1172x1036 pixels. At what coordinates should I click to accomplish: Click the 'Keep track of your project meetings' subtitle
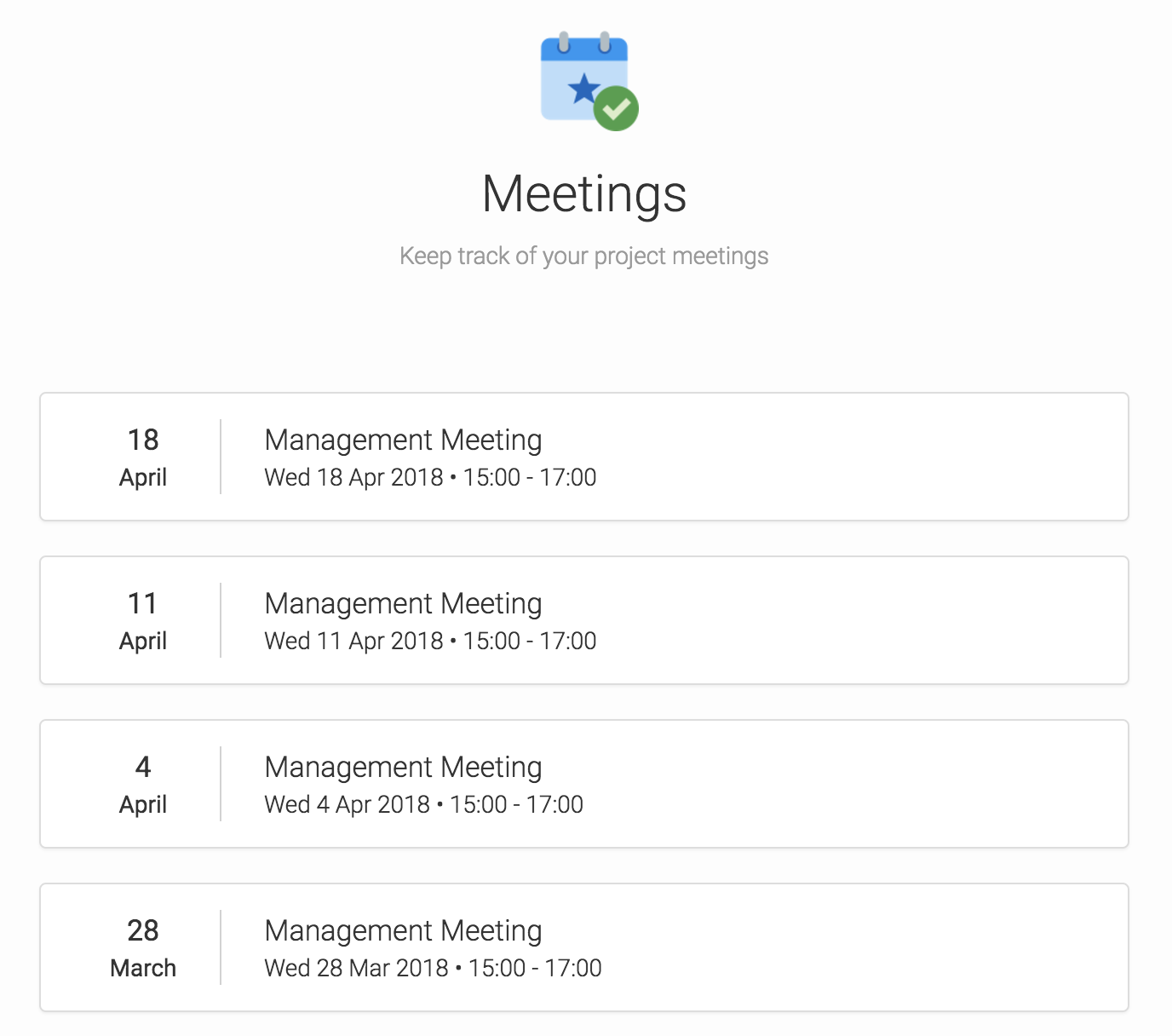point(584,256)
